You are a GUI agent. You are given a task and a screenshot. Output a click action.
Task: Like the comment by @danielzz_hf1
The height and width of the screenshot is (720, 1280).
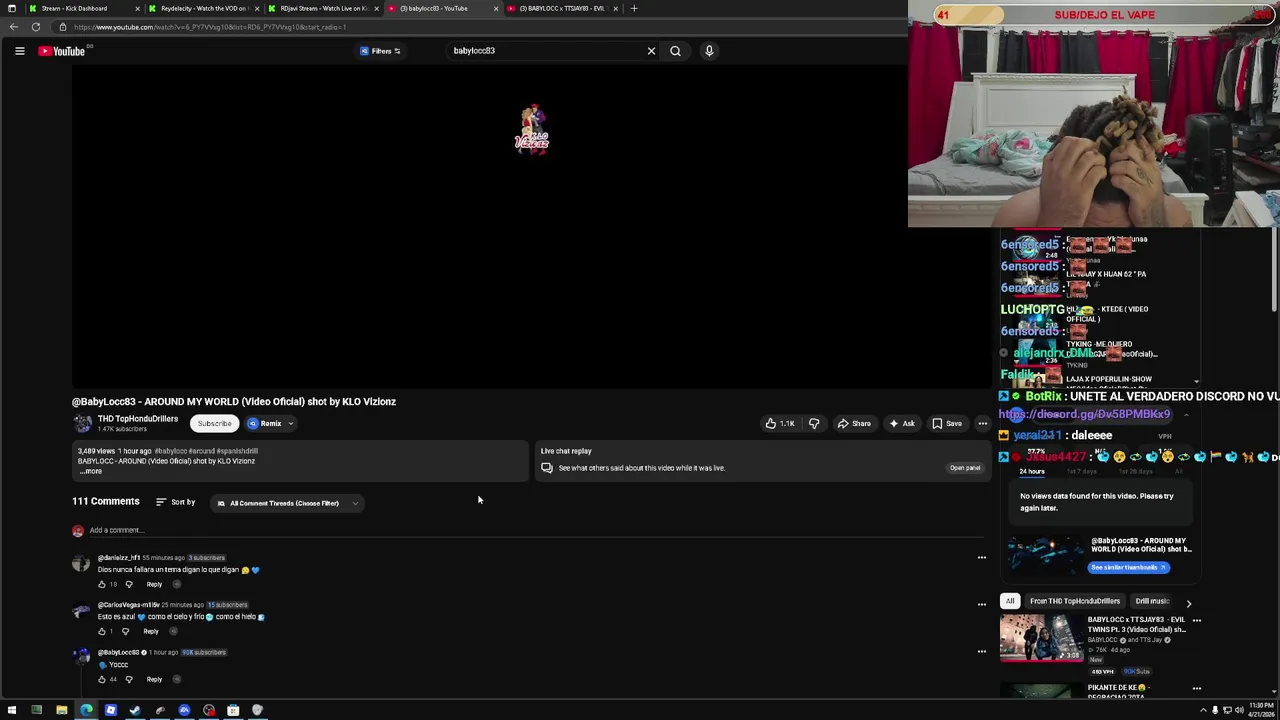pos(102,584)
